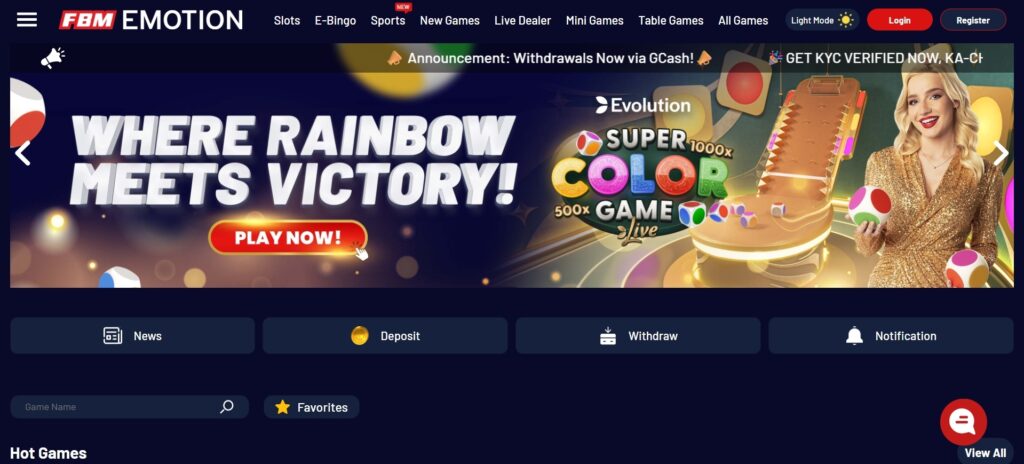Go to previous banner slide

pyautogui.click(x=23, y=154)
